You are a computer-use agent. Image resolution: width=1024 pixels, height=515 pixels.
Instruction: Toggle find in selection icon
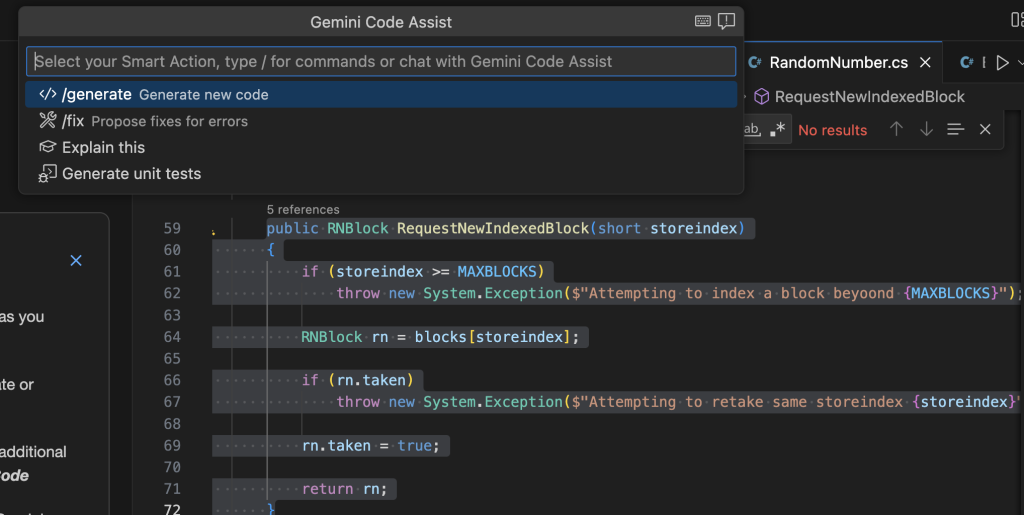955,129
